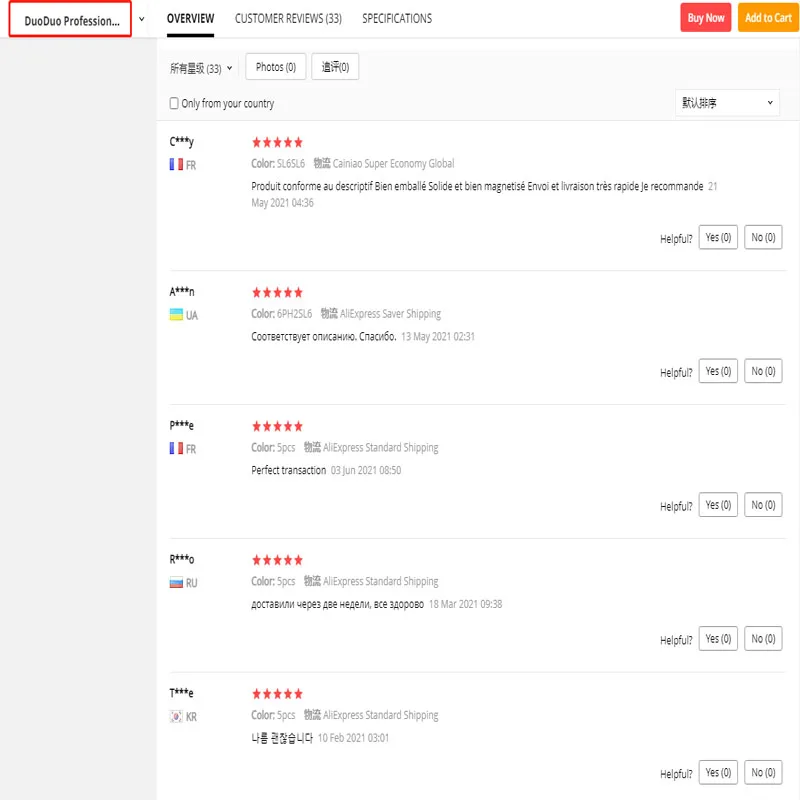Expand the chevron beside the DuoDuo store name

click(142, 19)
